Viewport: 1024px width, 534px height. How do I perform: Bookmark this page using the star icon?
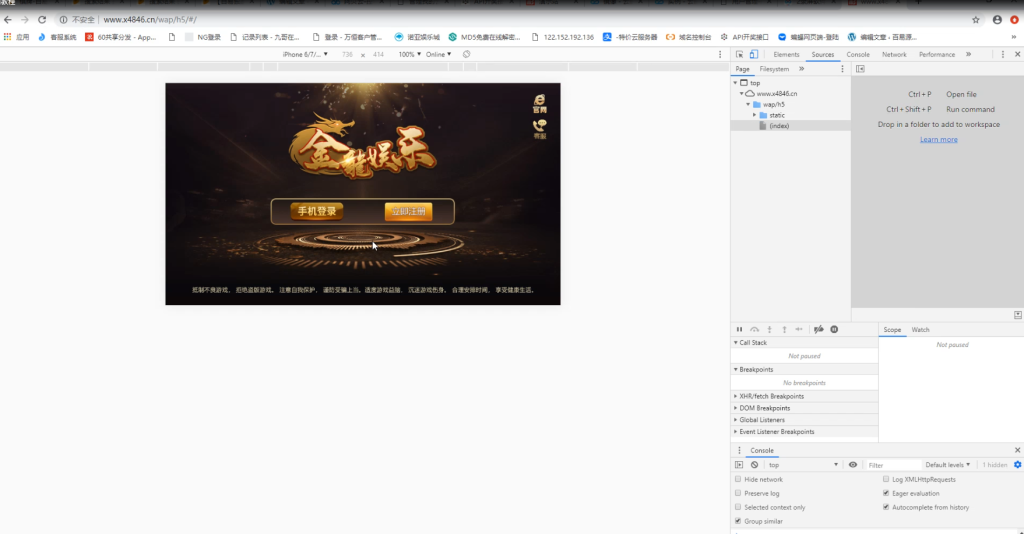point(976,20)
